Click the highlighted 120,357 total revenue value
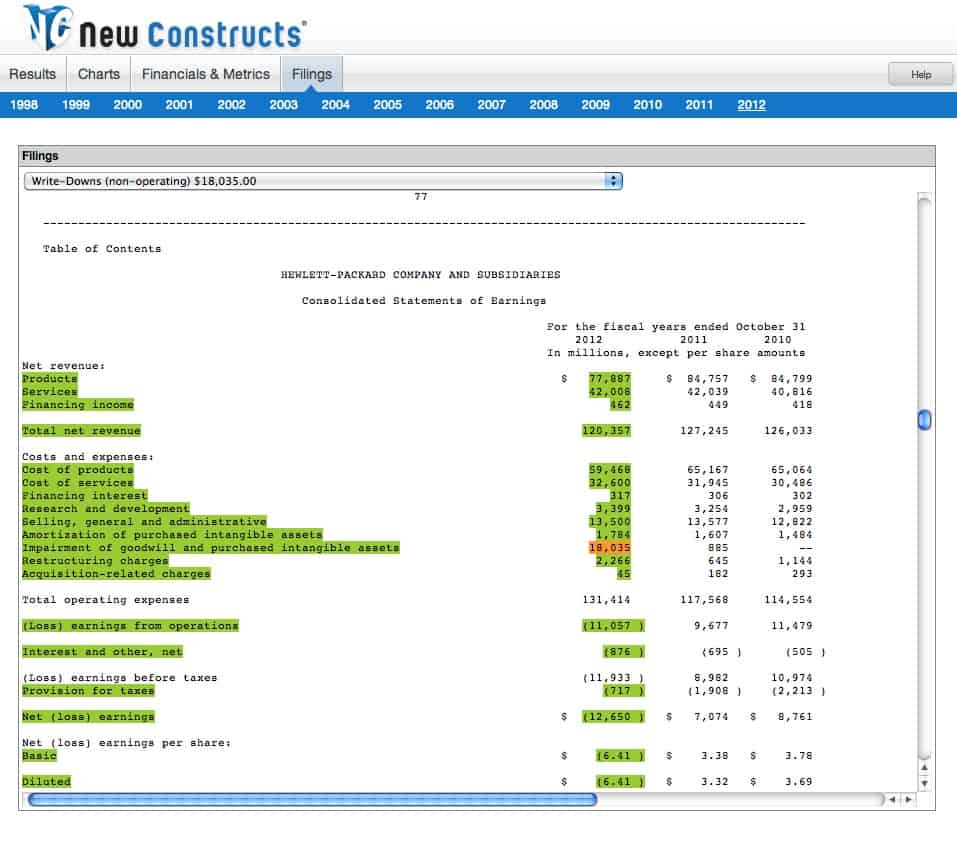 [606, 431]
